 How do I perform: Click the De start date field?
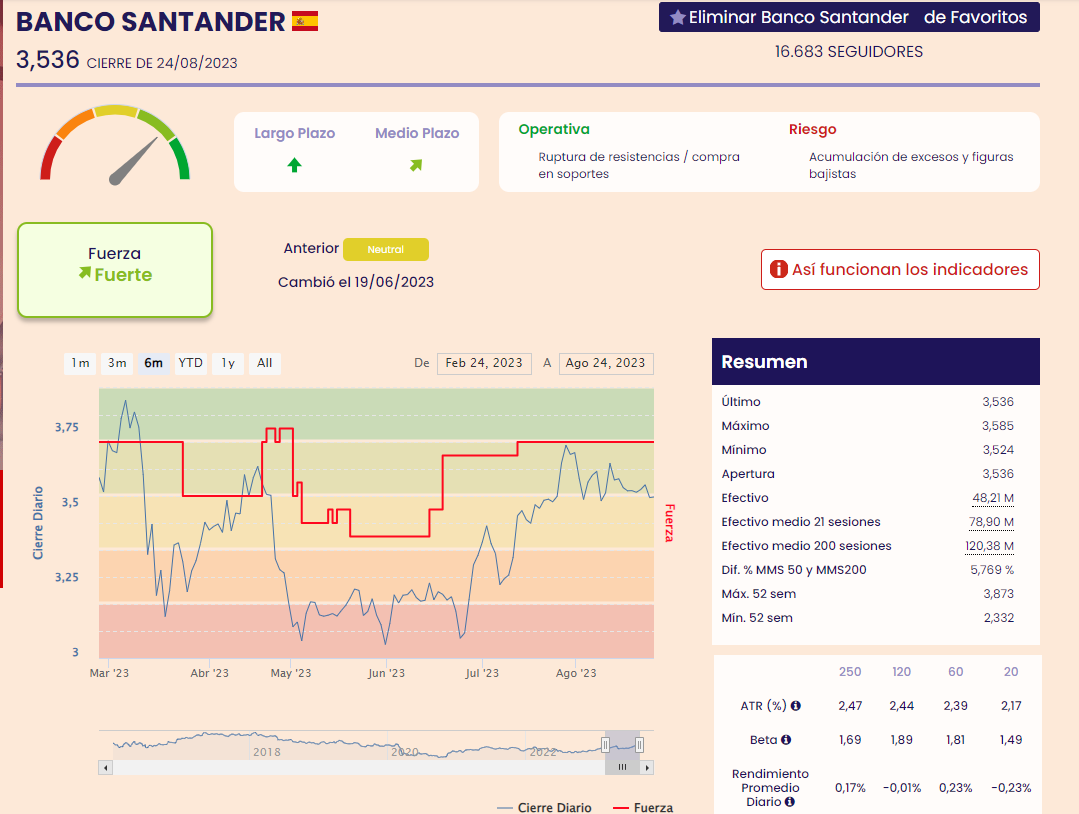(x=484, y=363)
